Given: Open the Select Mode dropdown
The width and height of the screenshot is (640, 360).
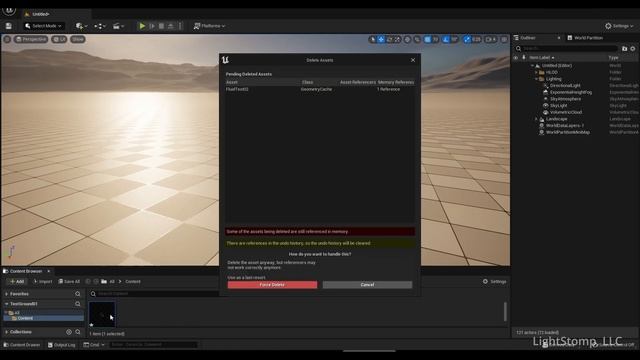Looking at the screenshot, I should (43, 26).
